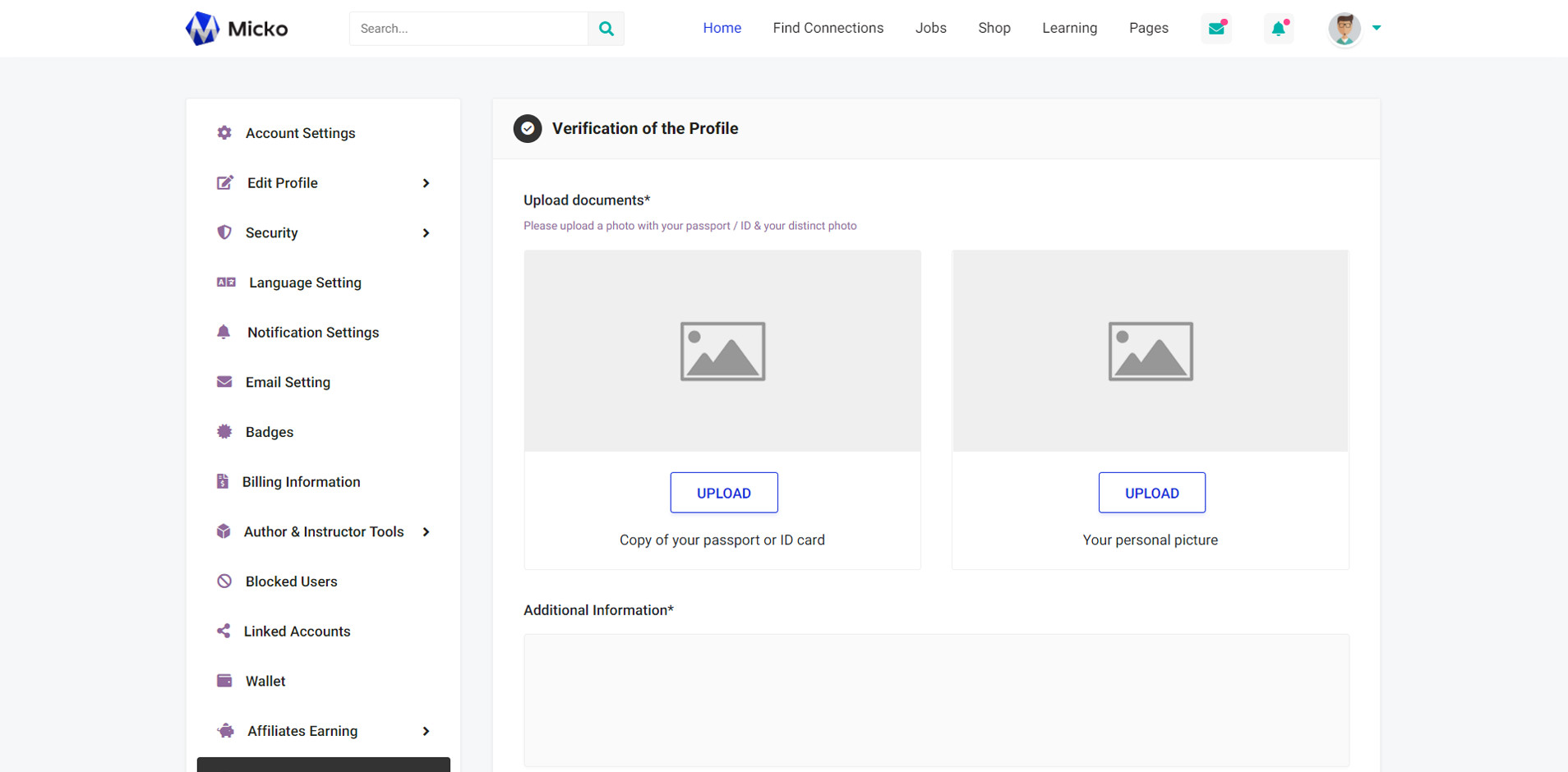Upload your personal picture
Viewport: 1568px width, 772px height.
(x=1151, y=493)
